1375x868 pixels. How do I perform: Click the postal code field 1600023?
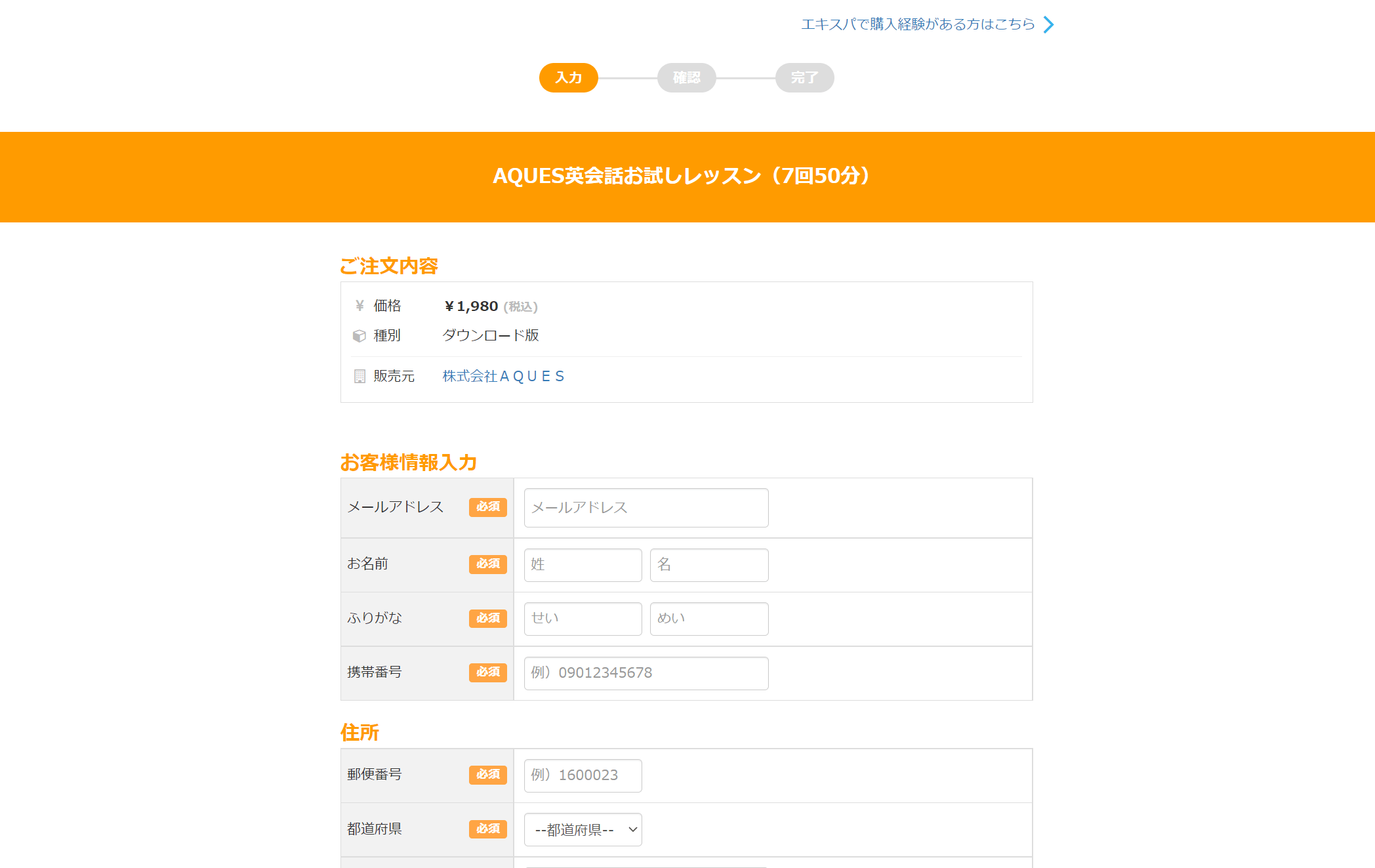[x=583, y=775]
